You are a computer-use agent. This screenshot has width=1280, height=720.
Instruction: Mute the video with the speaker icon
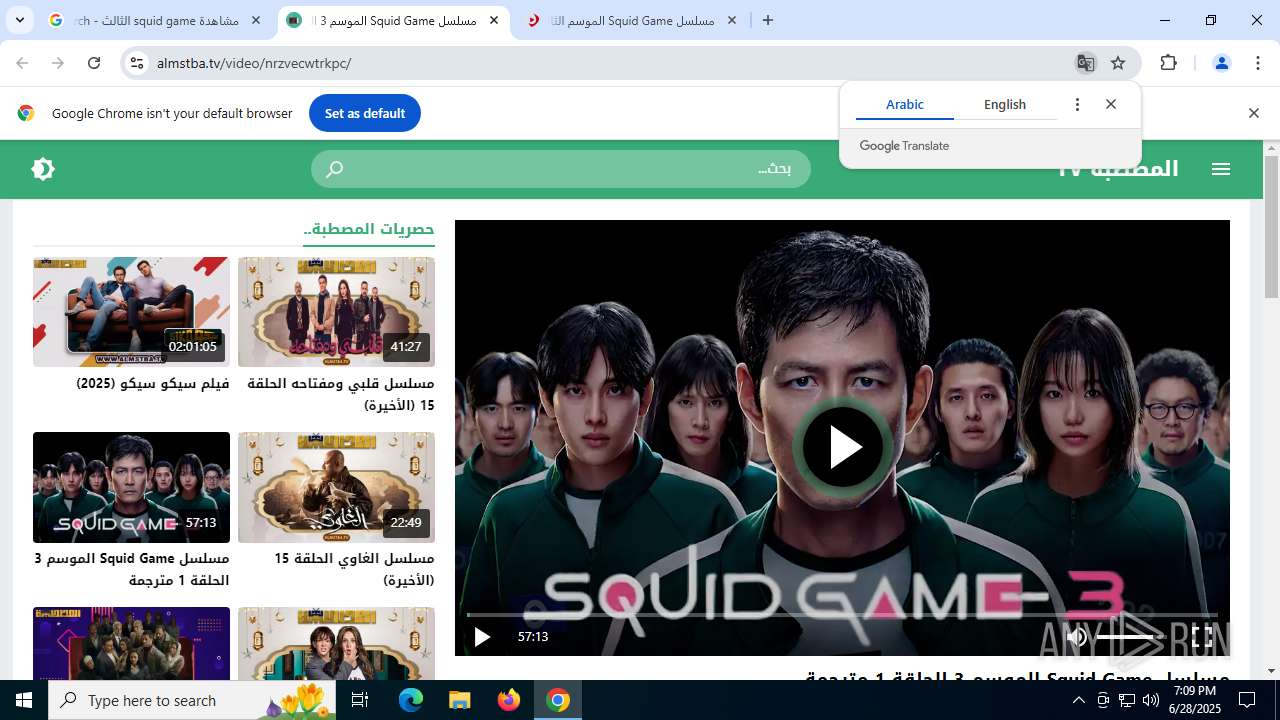1076,636
